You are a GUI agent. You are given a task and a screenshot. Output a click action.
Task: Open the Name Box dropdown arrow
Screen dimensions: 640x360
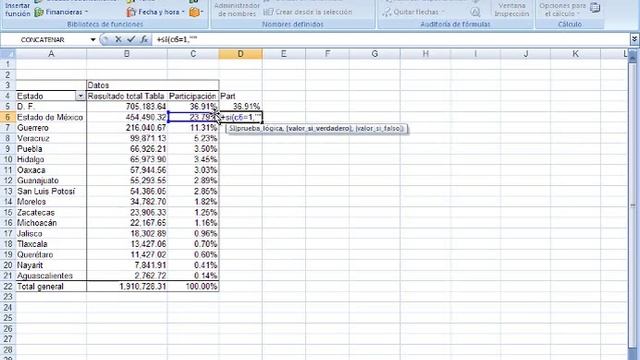tap(93, 40)
